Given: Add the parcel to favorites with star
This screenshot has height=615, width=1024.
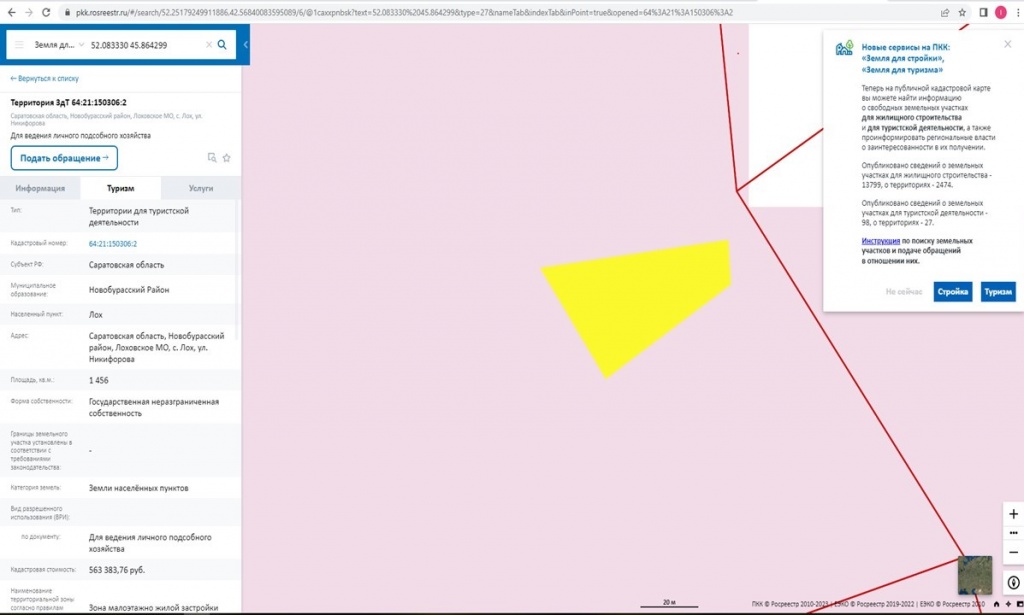Looking at the screenshot, I should 227,158.
